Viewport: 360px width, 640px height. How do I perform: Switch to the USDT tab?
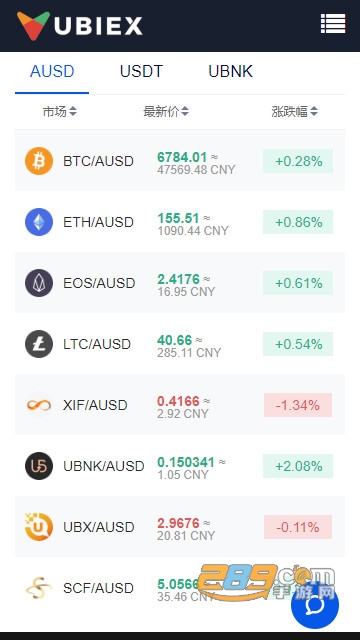point(141,71)
